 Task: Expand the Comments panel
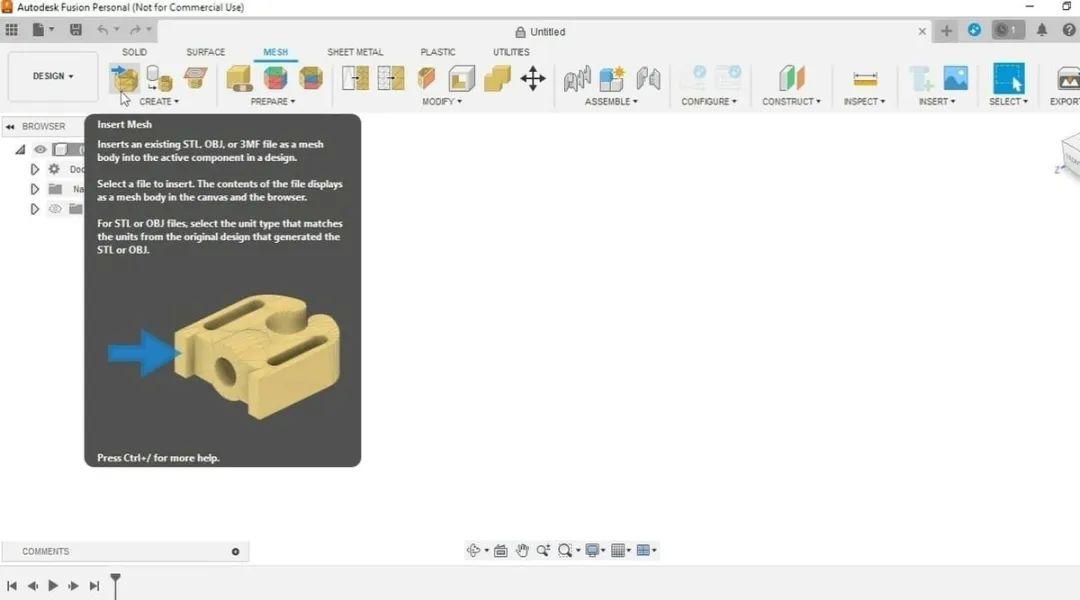(x=234, y=551)
